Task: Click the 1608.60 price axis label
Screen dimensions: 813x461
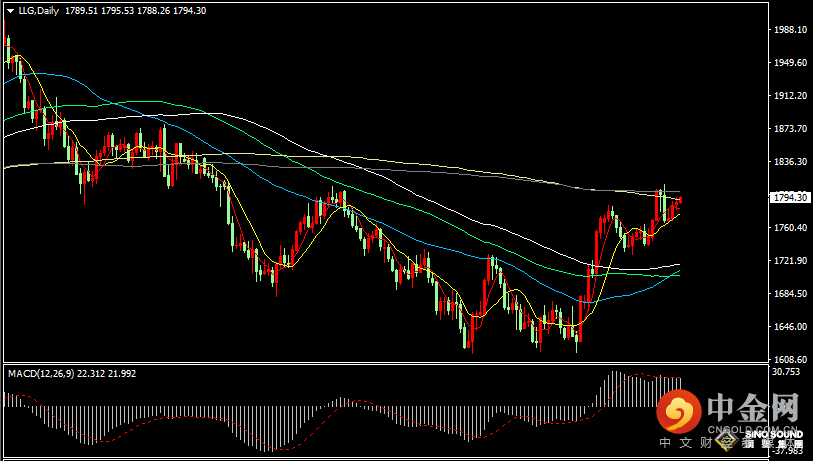Action: click(x=790, y=360)
